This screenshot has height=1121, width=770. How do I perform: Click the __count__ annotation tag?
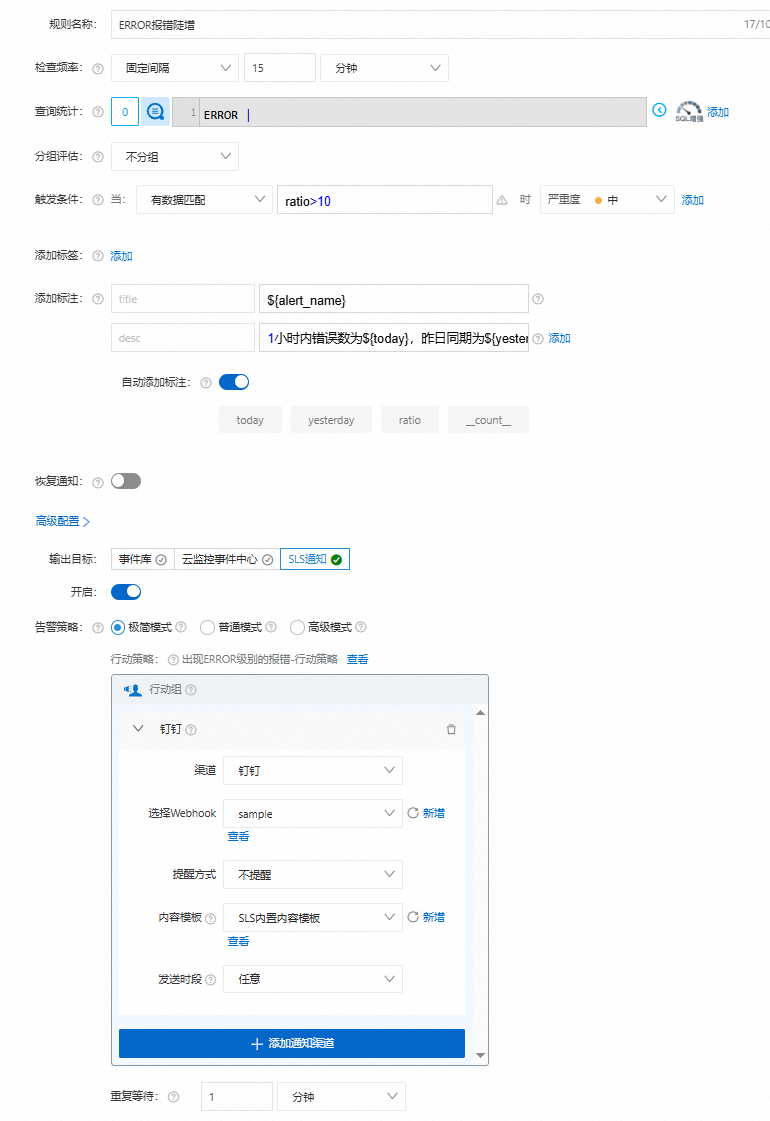[488, 420]
